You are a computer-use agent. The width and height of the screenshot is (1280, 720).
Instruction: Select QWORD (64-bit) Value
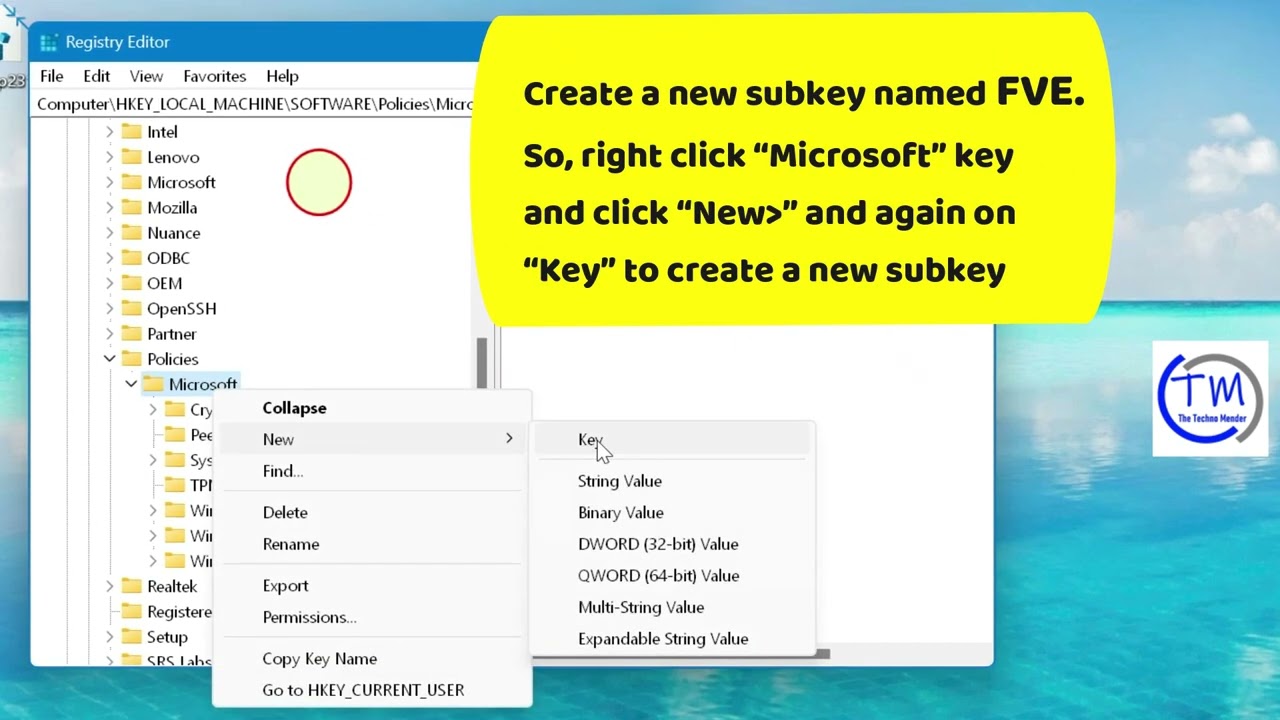point(672,575)
